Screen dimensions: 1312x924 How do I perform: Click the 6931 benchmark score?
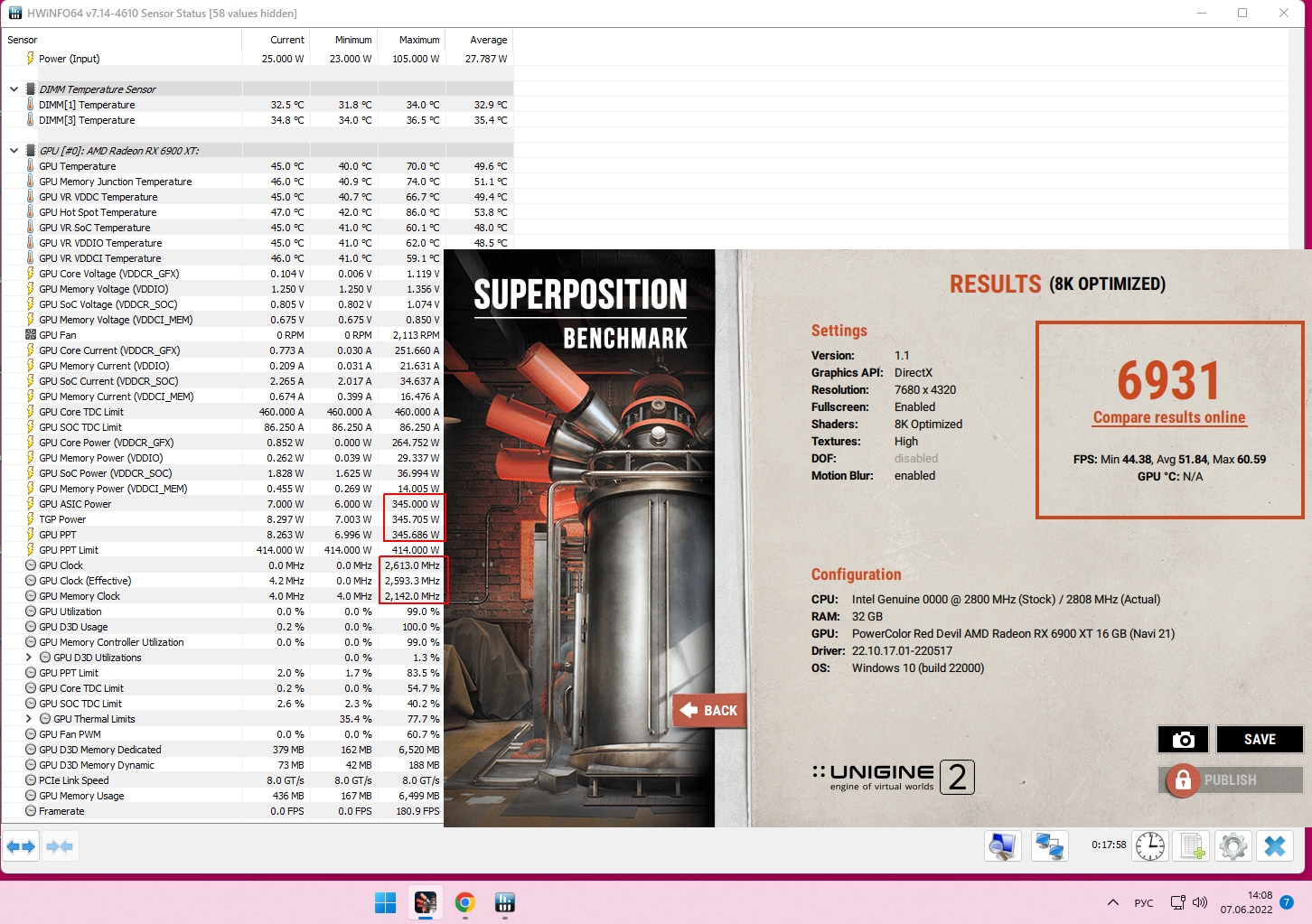coord(1169,380)
